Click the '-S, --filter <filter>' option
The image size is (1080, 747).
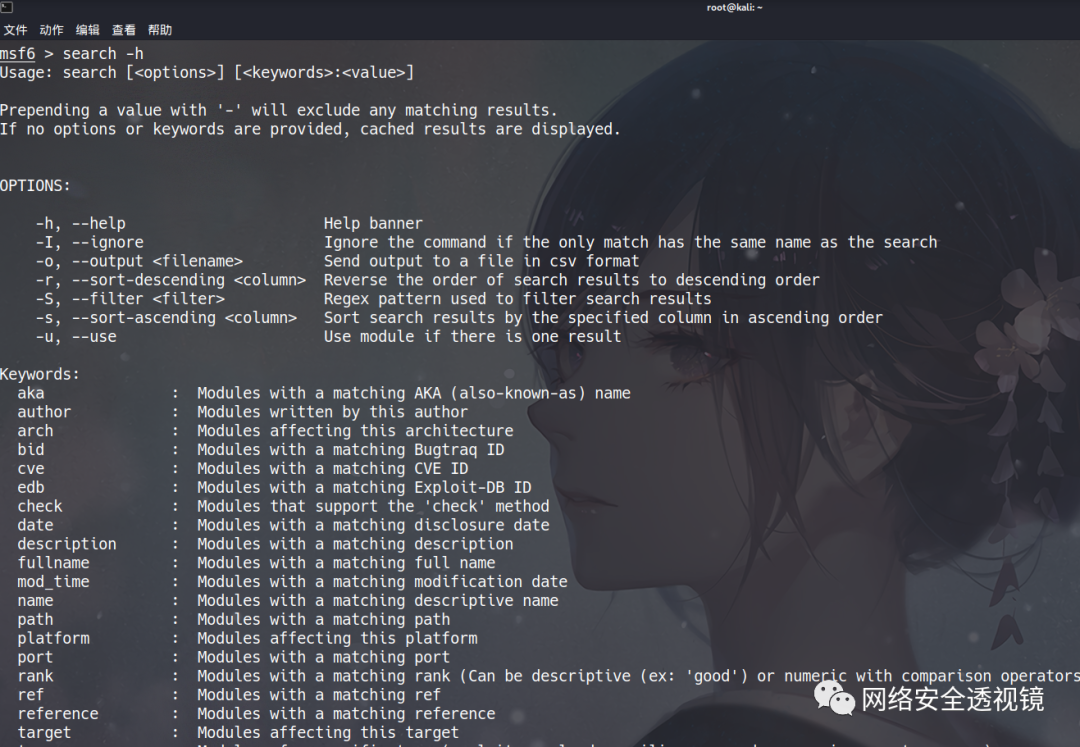pos(130,299)
